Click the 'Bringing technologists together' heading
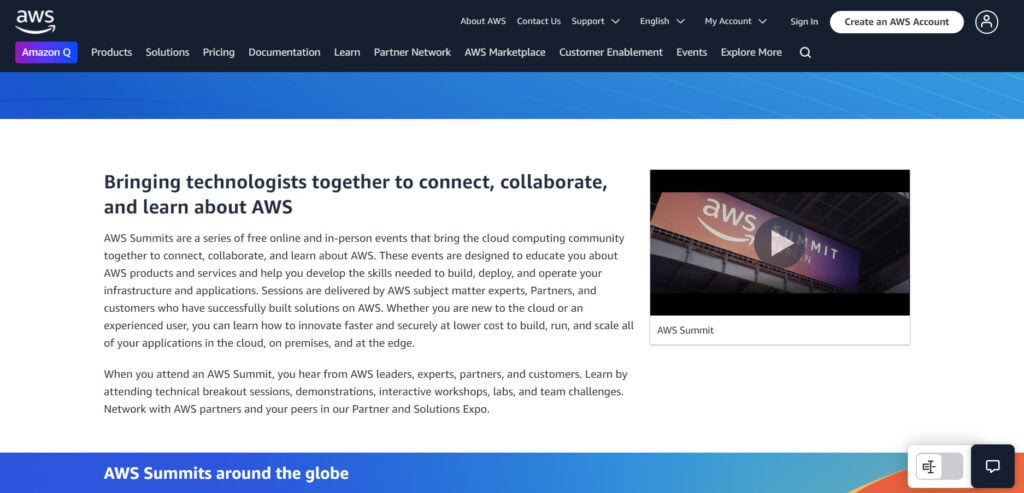The image size is (1024, 493). click(x=356, y=194)
